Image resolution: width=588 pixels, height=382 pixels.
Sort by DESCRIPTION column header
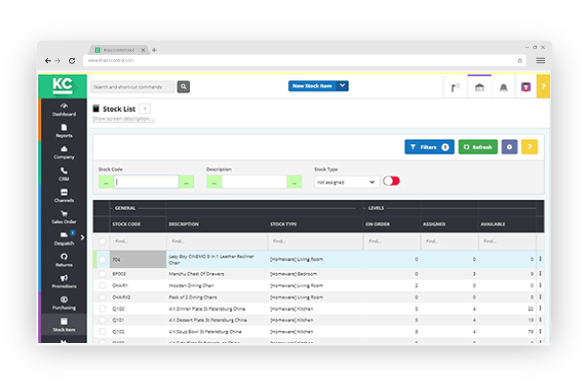184,224
